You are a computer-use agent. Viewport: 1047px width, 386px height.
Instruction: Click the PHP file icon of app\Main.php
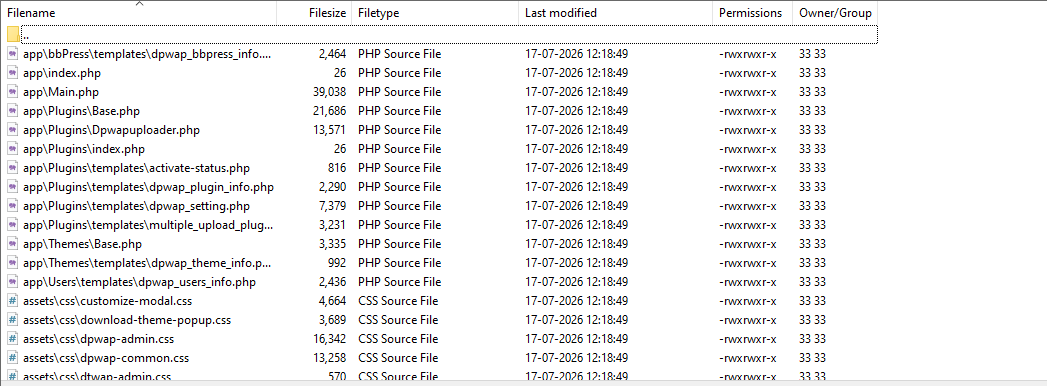click(13, 91)
